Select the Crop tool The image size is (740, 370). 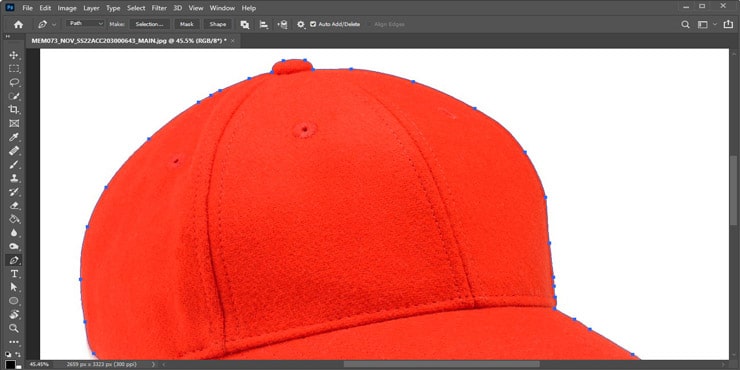point(14,110)
